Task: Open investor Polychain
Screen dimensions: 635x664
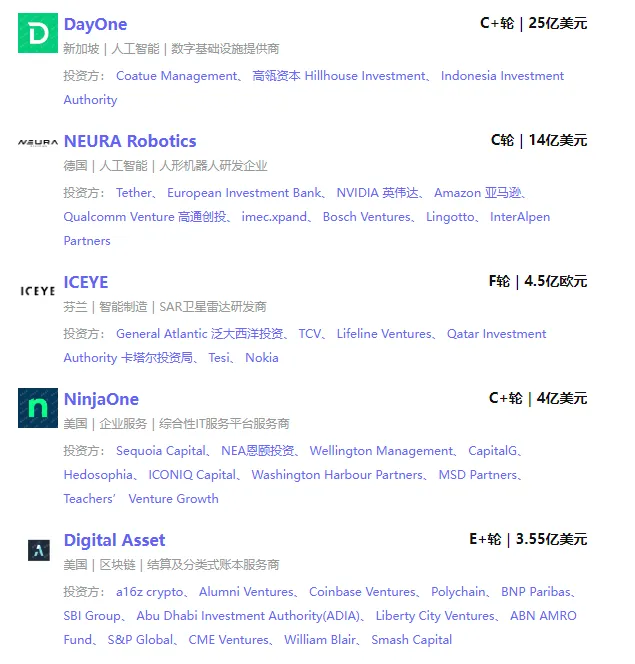Action: (458, 592)
